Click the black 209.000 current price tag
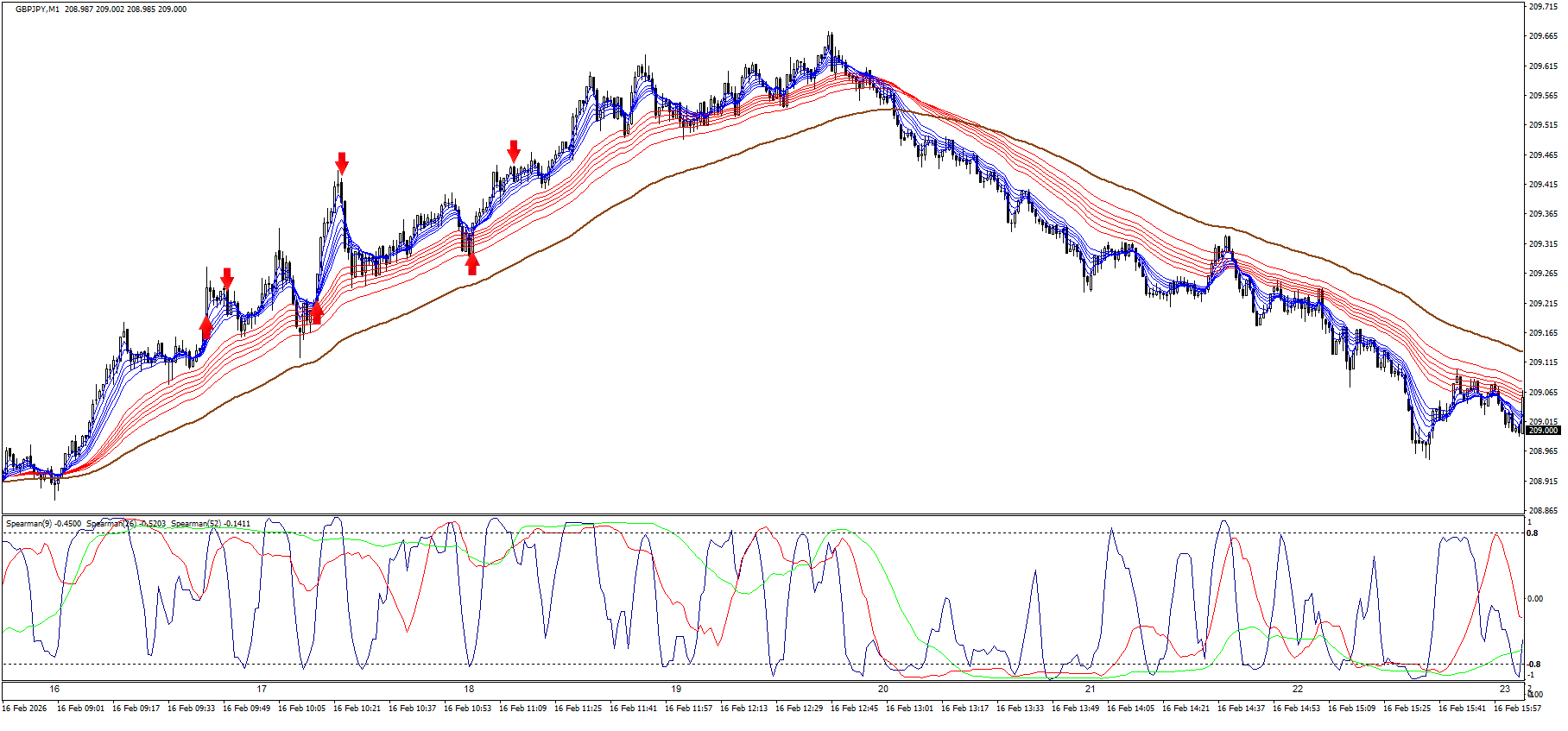Image resolution: width=1568 pixels, height=731 pixels. click(x=1542, y=430)
